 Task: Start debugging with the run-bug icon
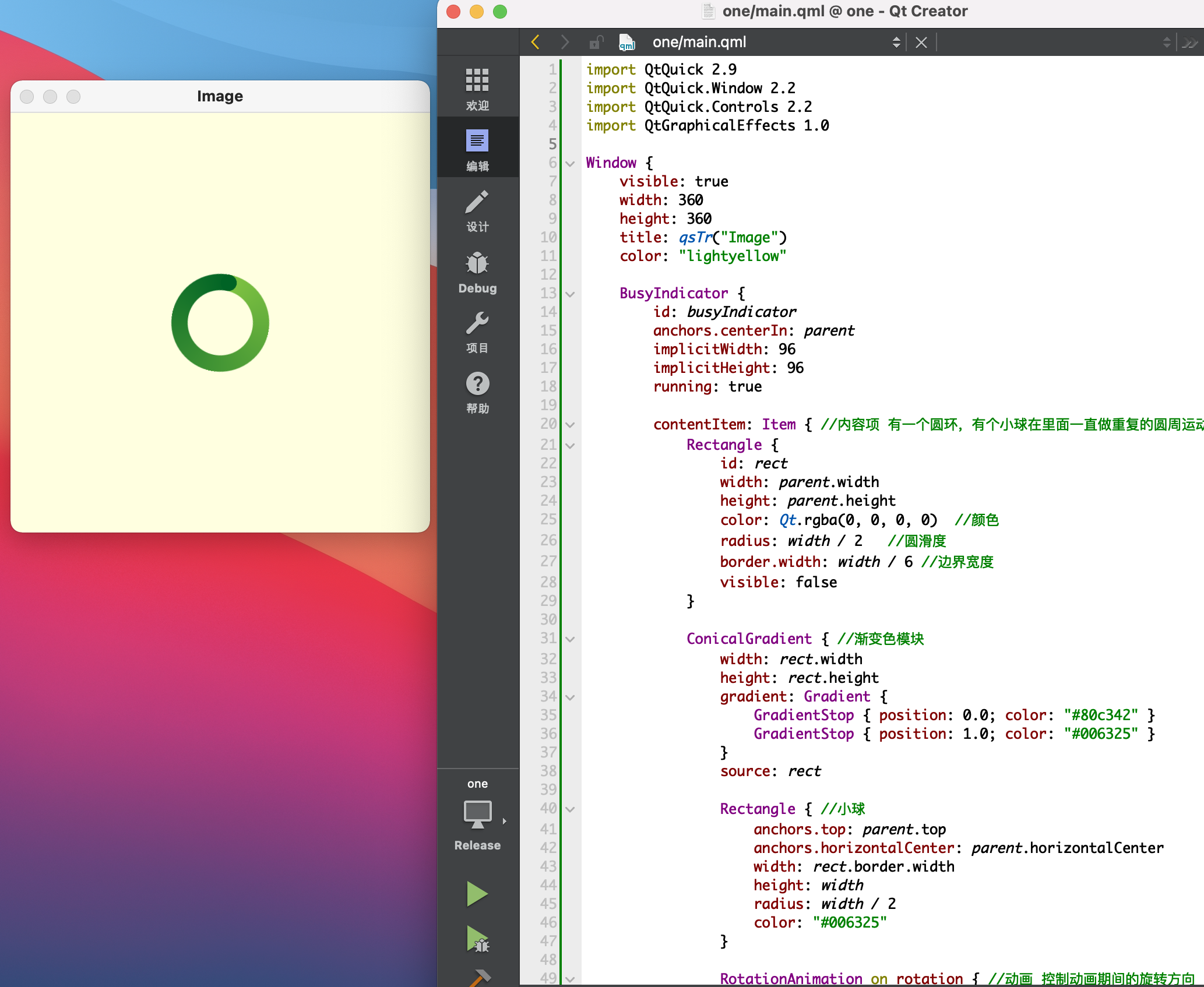point(477,939)
